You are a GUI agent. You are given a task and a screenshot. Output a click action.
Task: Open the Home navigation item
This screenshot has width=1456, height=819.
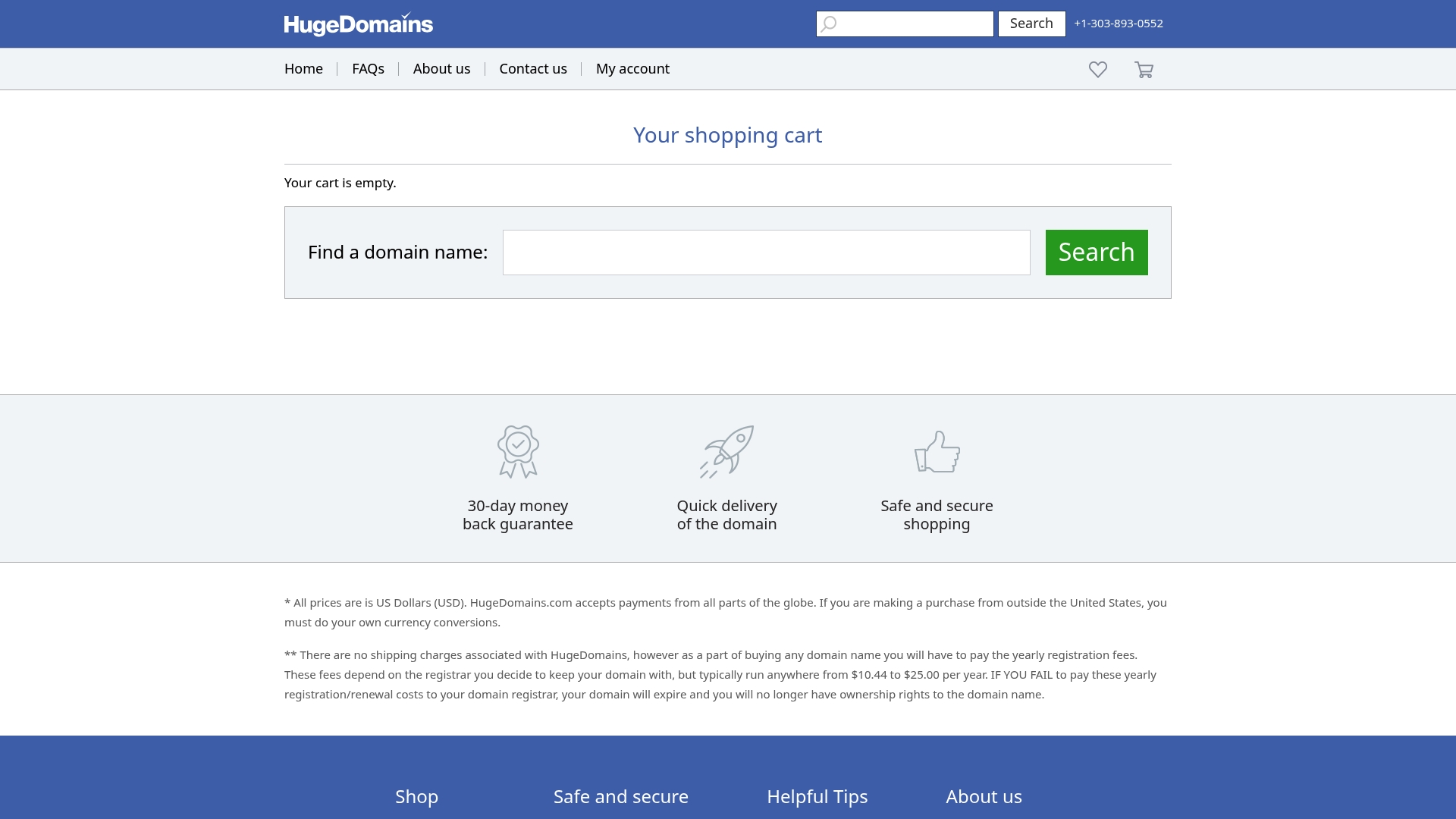pos(303,68)
